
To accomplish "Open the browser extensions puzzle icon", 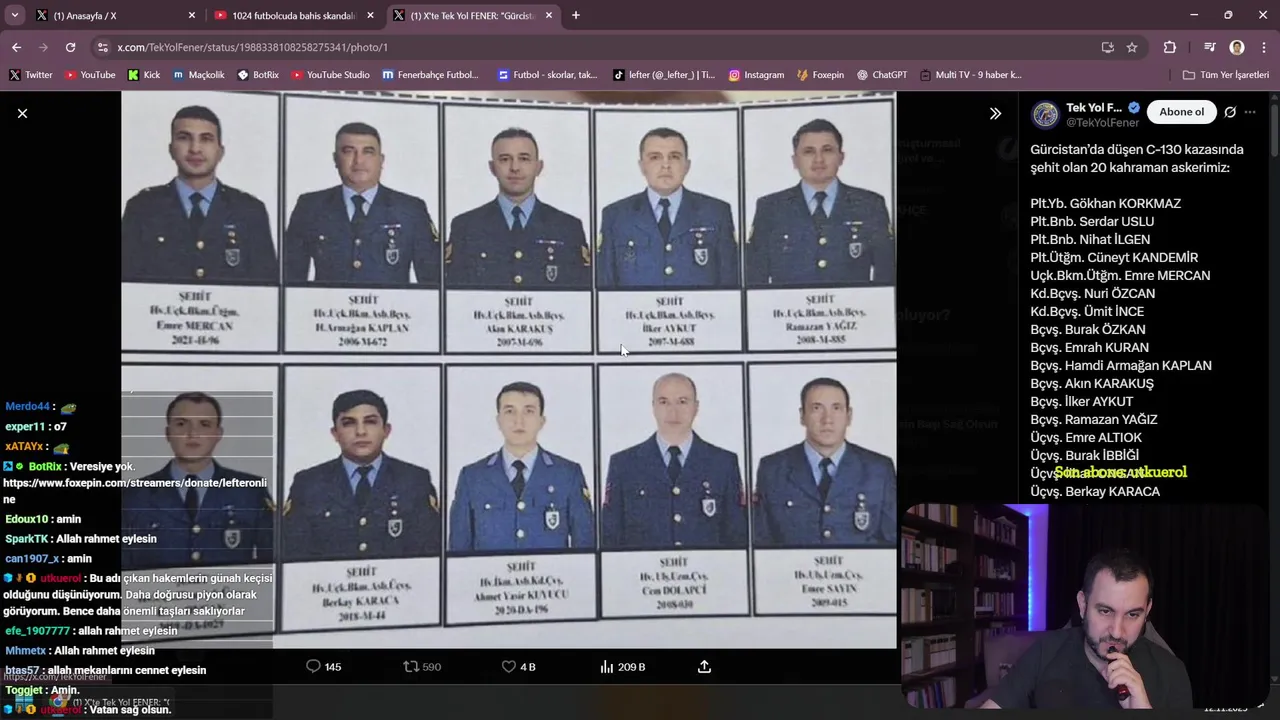I will coord(1169,47).
